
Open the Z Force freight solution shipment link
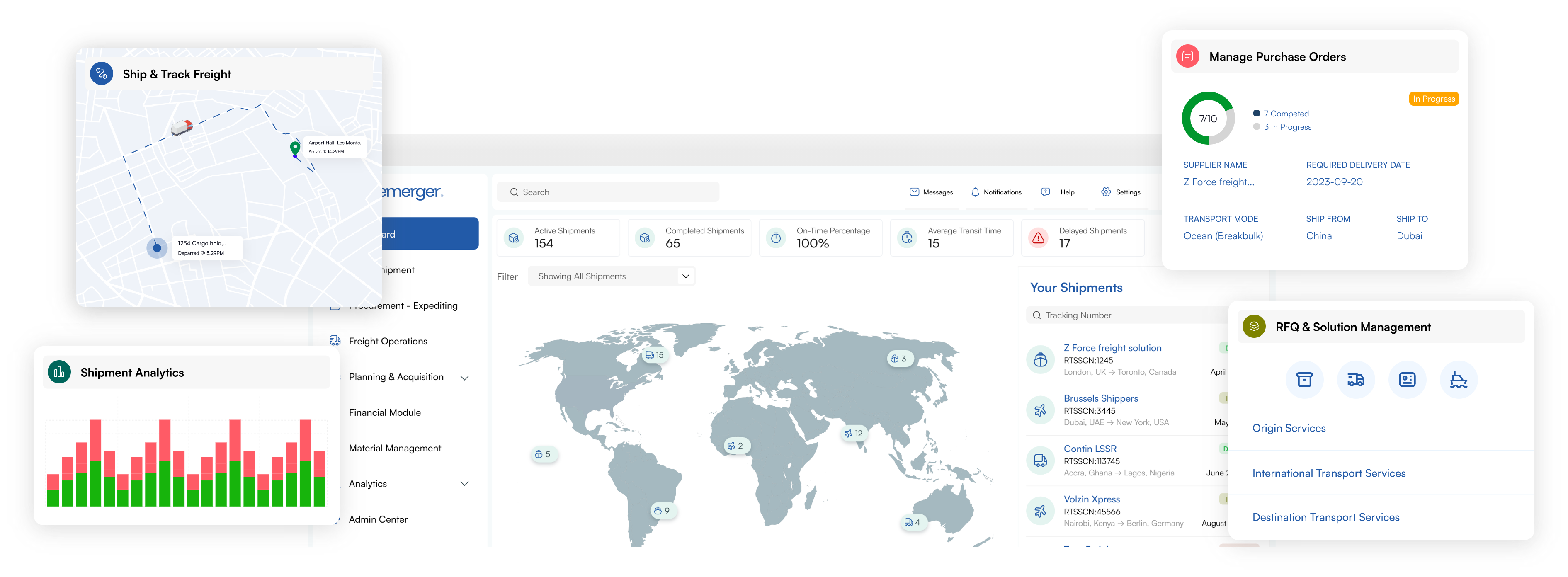point(1112,347)
